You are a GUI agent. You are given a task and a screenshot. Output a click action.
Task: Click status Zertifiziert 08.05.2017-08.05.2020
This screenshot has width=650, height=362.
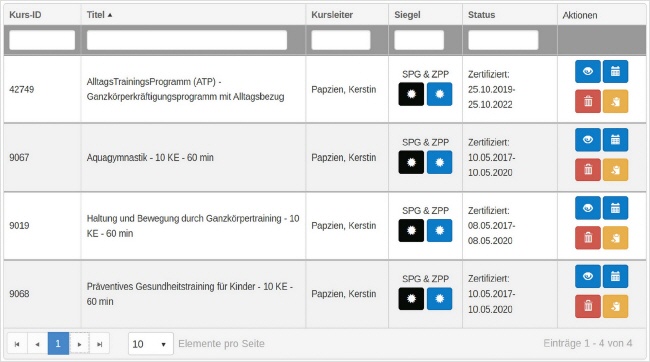point(492,226)
